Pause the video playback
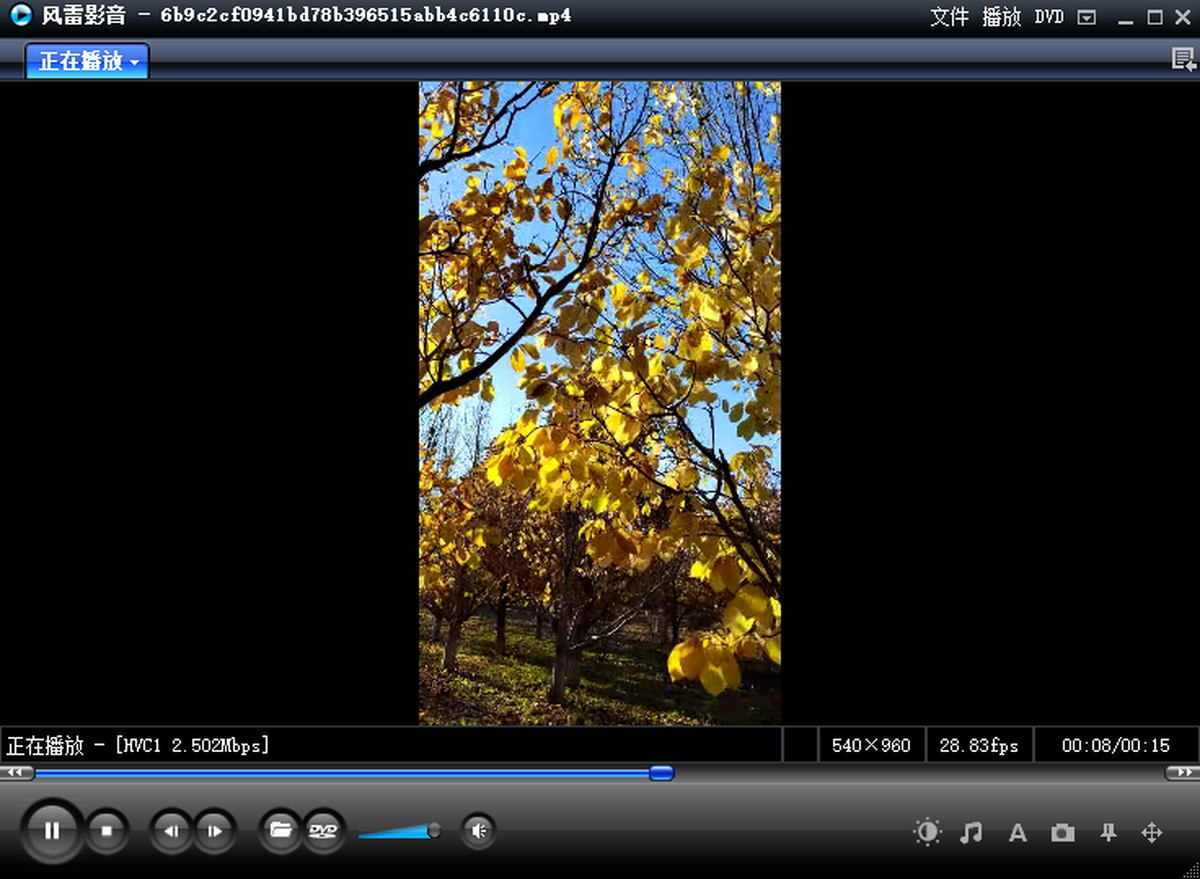The image size is (1200, 879). (x=52, y=830)
